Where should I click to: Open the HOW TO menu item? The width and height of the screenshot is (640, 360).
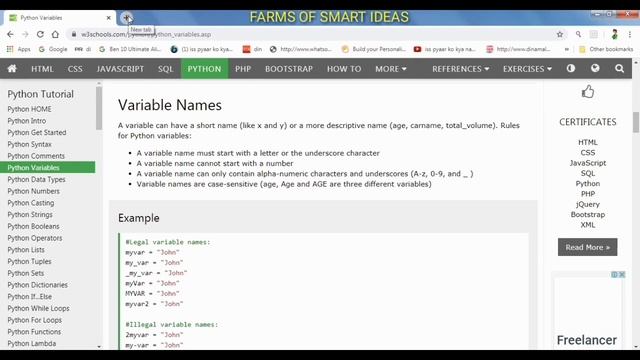point(344,69)
